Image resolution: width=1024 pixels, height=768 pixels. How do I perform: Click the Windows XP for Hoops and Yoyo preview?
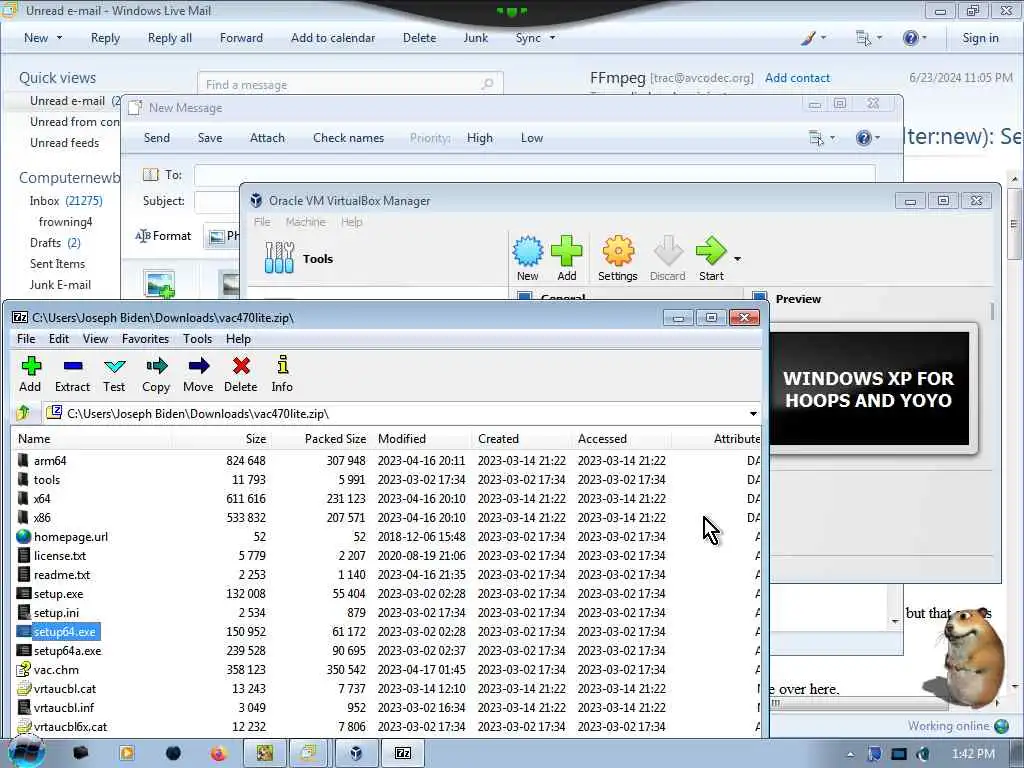tap(869, 389)
